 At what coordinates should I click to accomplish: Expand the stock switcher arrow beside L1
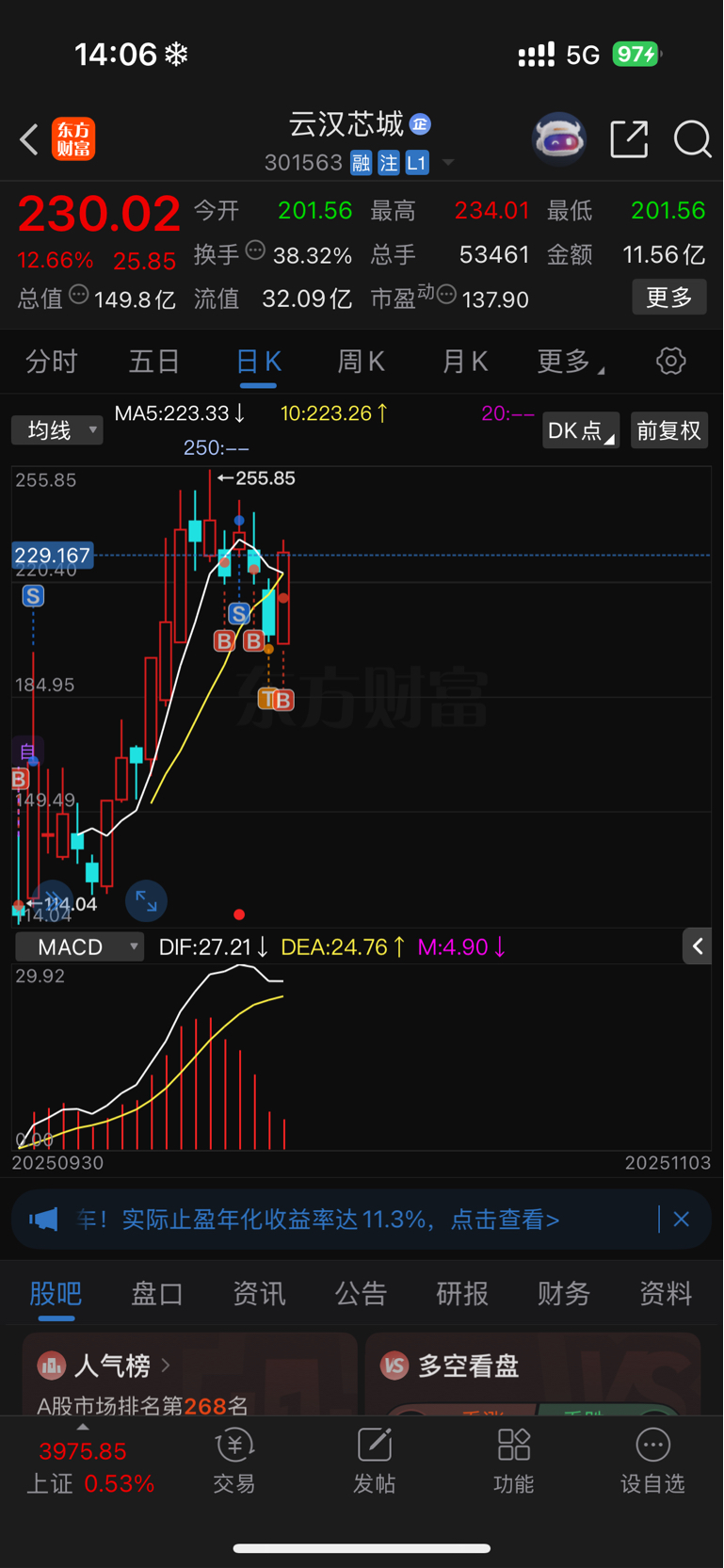pos(448,163)
